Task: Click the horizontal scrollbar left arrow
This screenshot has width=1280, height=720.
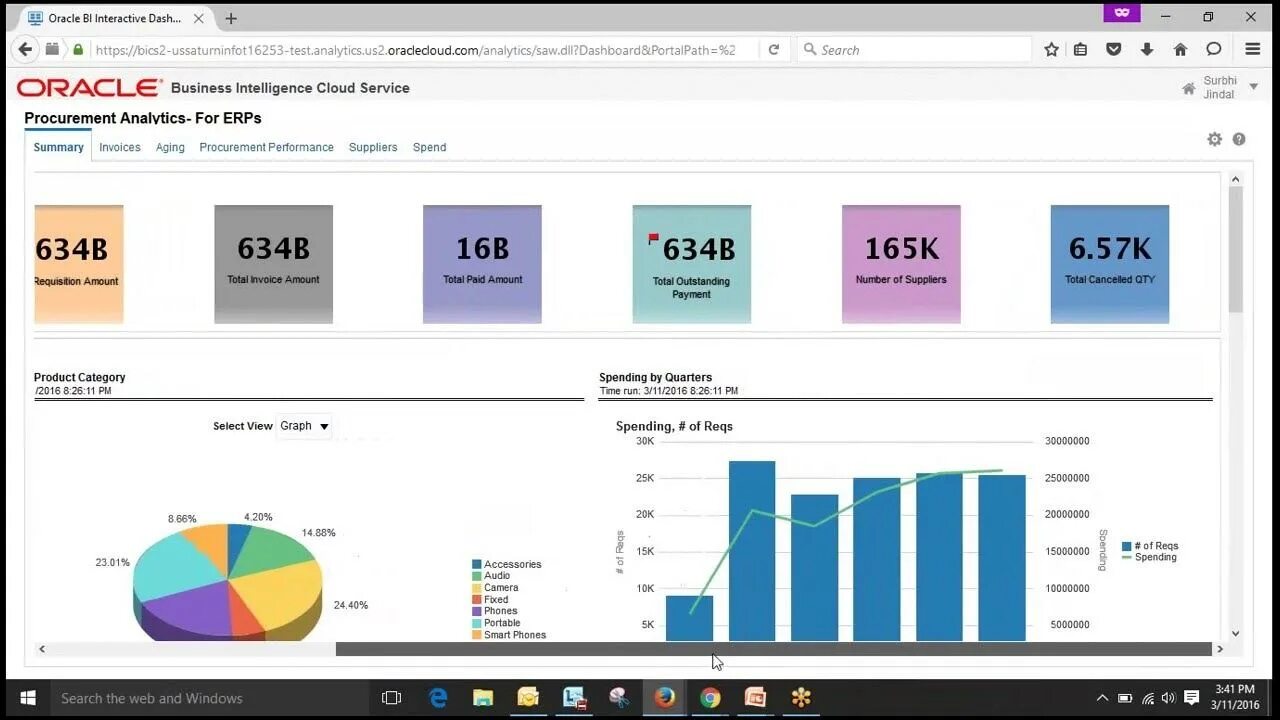Action: [x=42, y=649]
